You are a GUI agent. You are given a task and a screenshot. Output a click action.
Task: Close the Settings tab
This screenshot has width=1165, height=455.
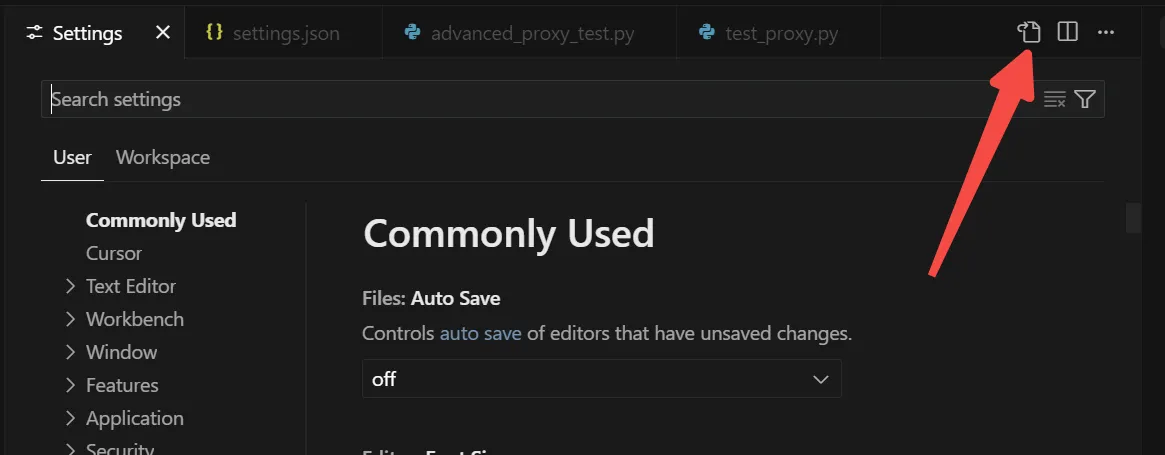(x=163, y=33)
